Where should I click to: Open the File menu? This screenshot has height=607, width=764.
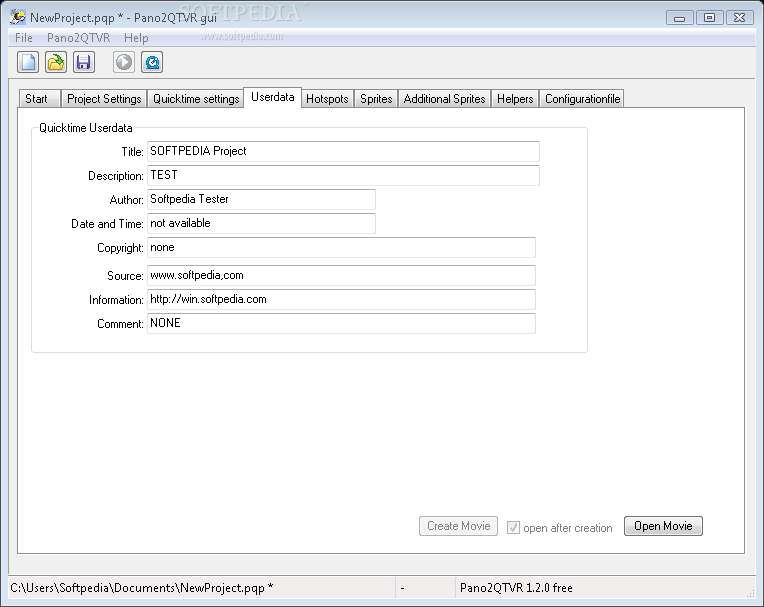(23, 38)
